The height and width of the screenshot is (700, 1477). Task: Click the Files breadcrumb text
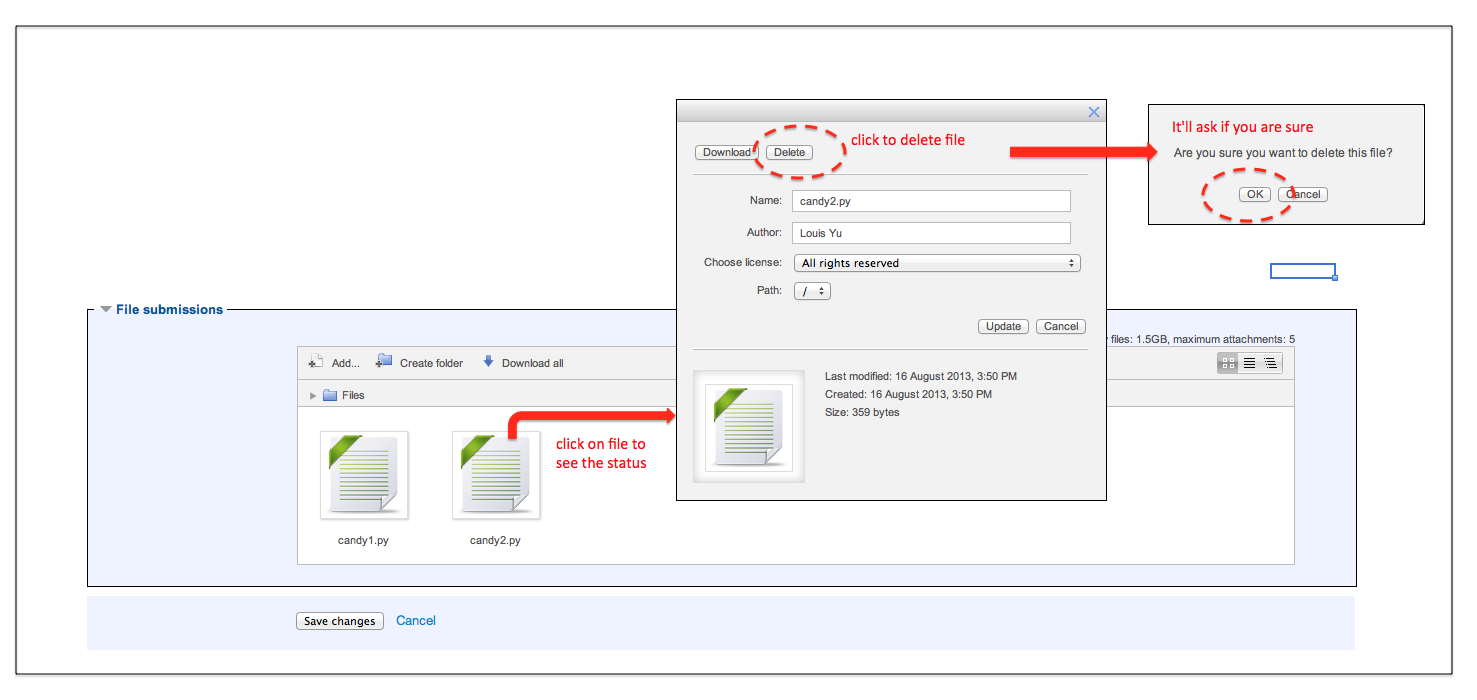[x=353, y=395]
